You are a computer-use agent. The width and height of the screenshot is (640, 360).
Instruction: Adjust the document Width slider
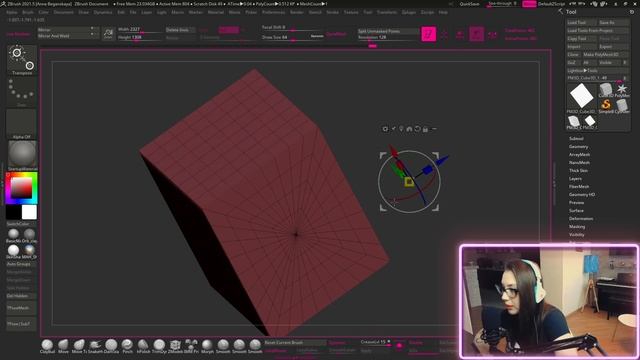(140, 29)
